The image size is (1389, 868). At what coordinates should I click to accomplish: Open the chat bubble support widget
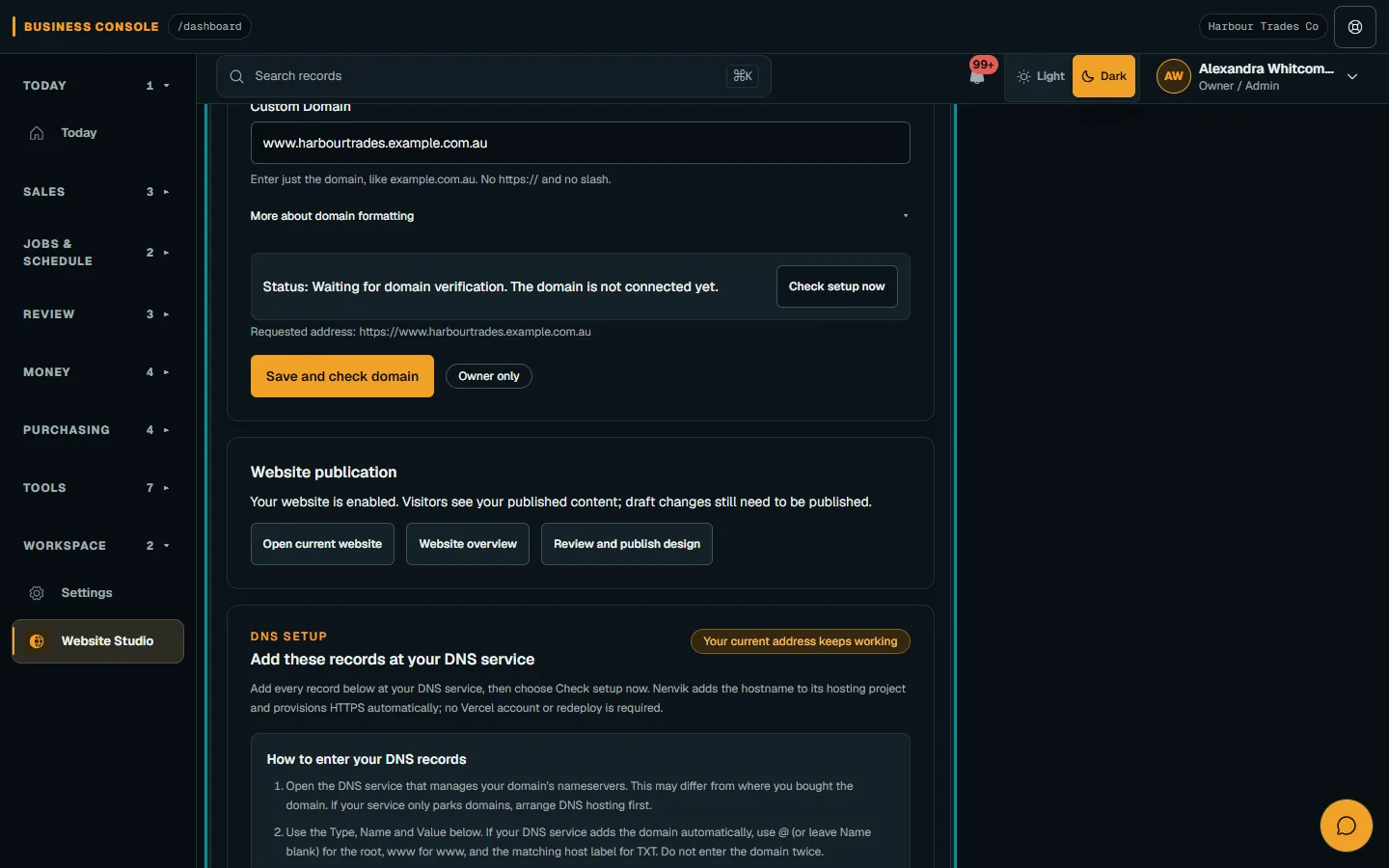click(1346, 826)
